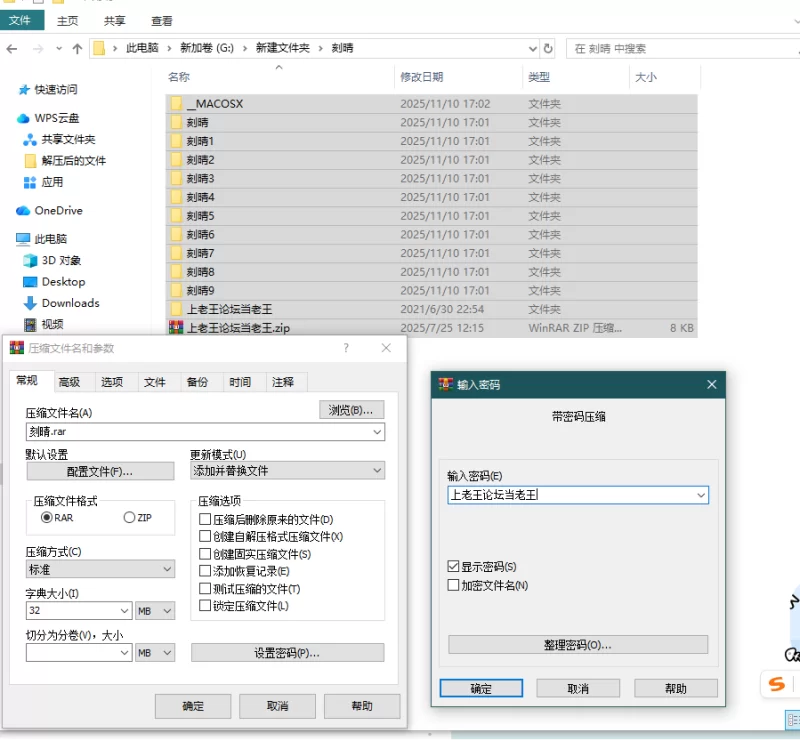
Task: Click the 设置密码(P)... button
Action: [x=287, y=653]
